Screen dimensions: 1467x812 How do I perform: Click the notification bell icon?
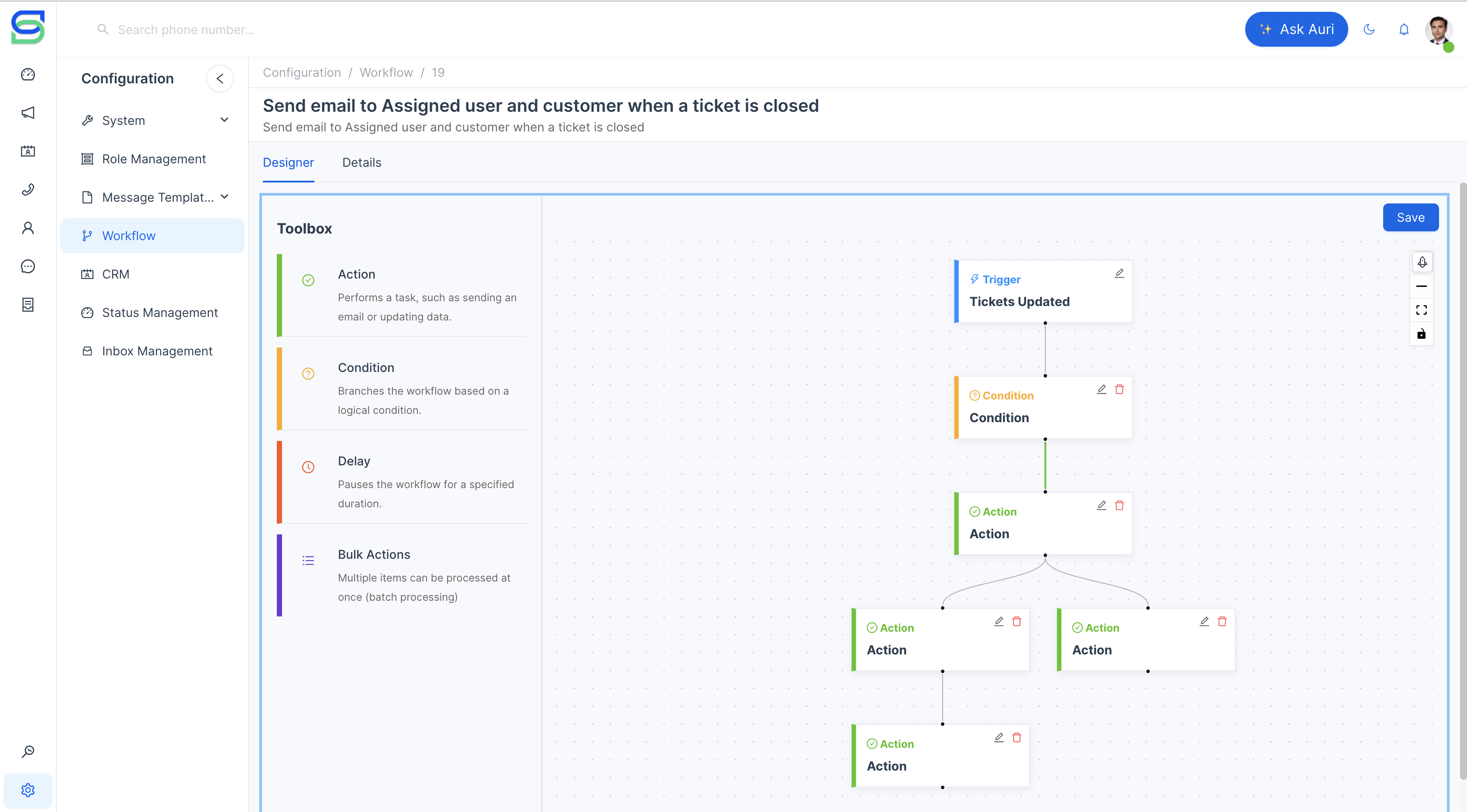1404,30
